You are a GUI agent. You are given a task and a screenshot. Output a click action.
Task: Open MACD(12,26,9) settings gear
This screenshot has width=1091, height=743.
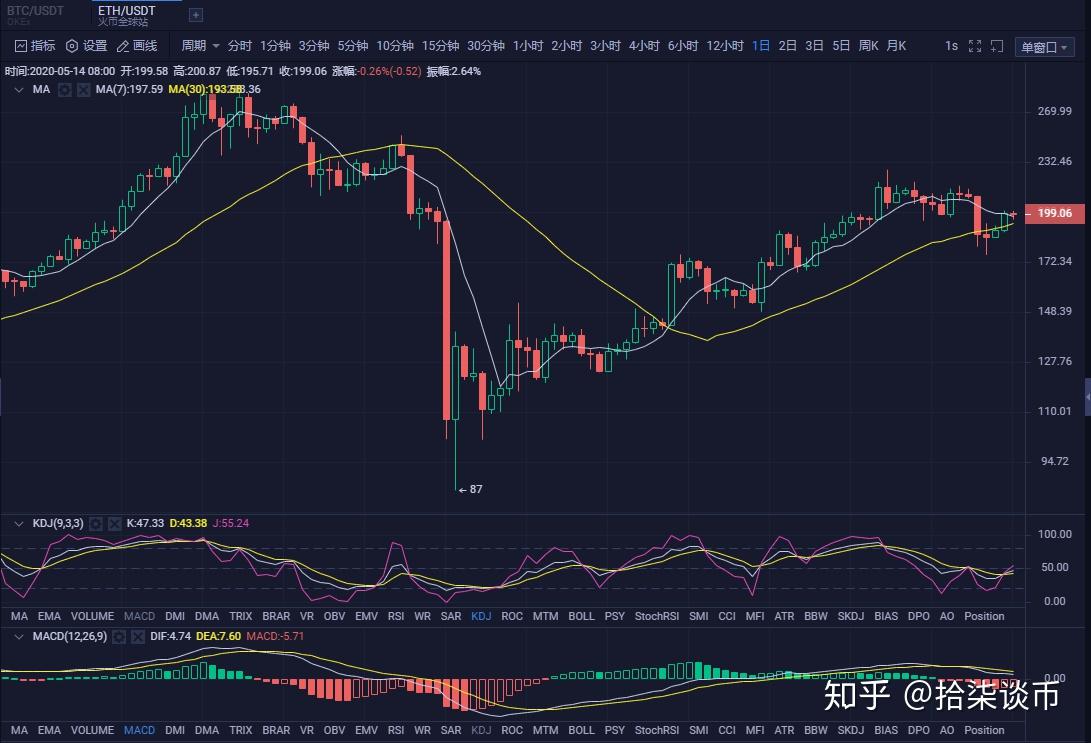coord(119,637)
